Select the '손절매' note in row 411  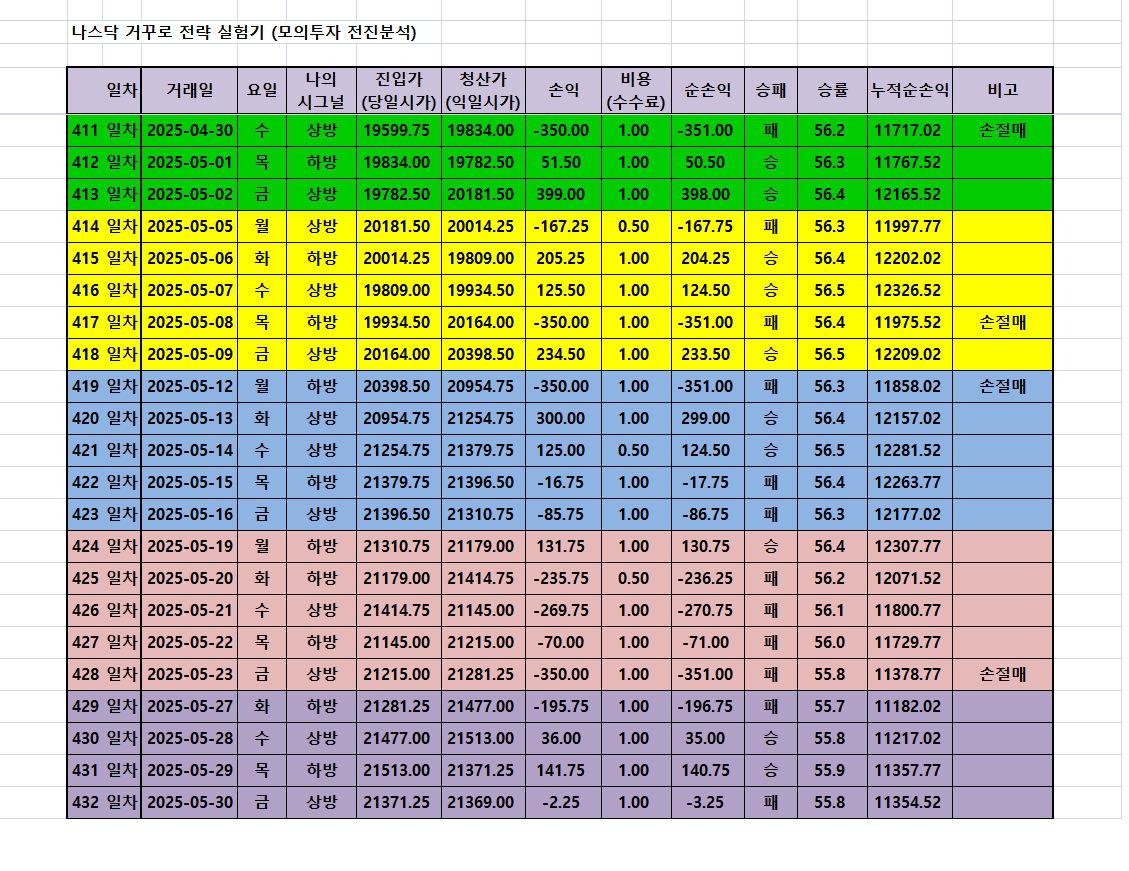(x=1002, y=130)
